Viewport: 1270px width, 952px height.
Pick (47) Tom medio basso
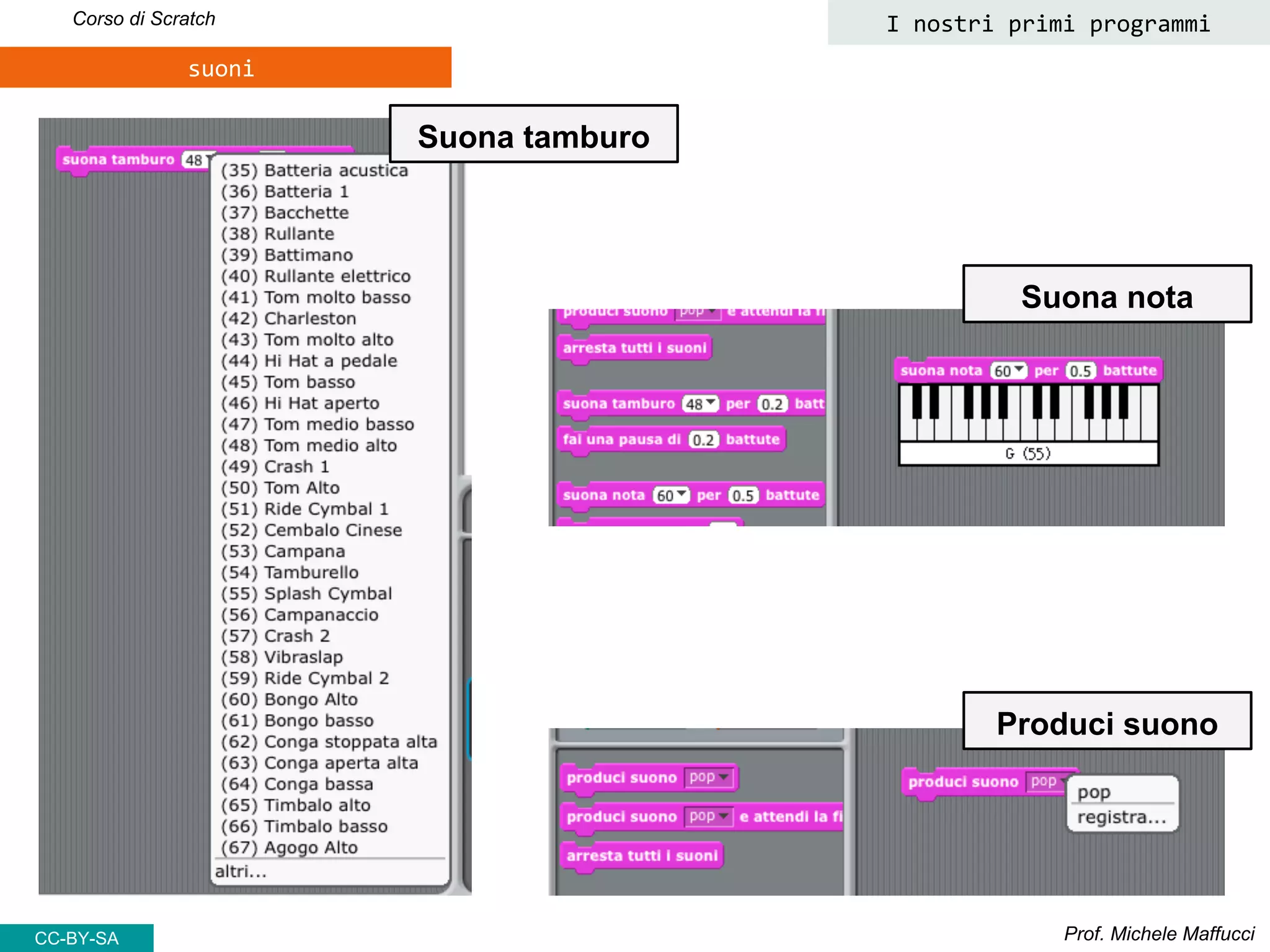[x=317, y=424]
